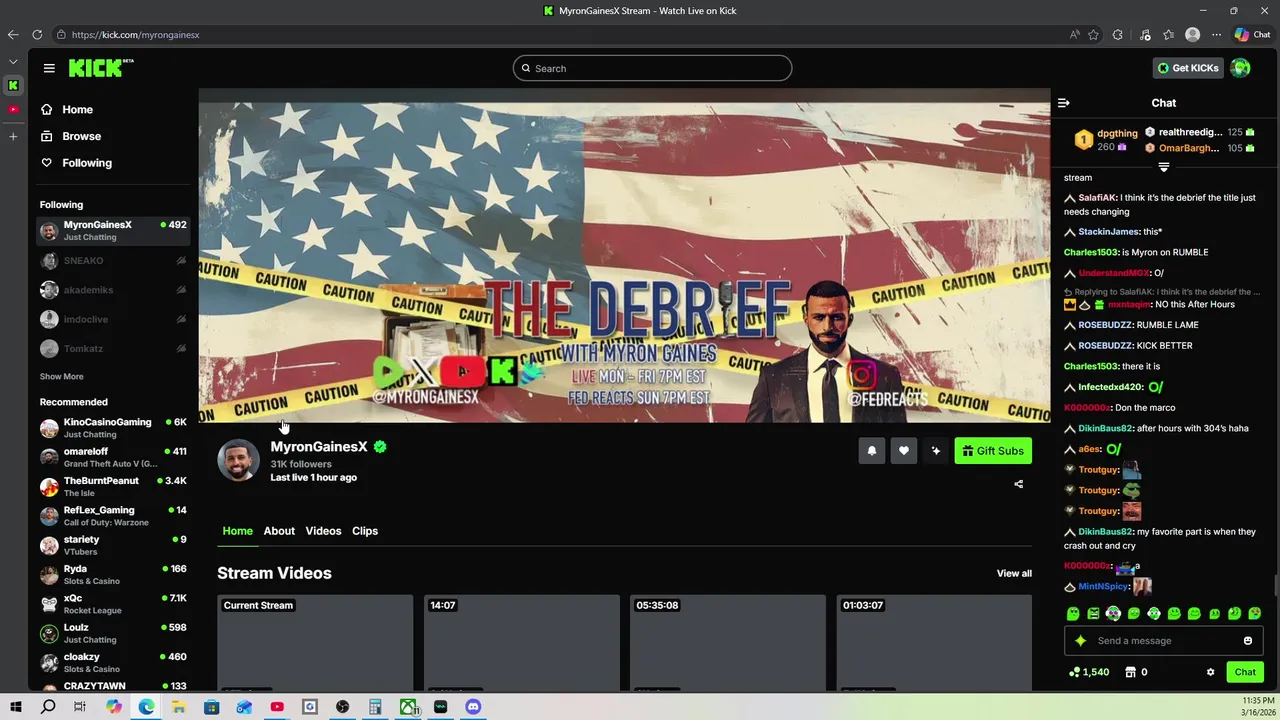Select the Home channel tab
The width and height of the screenshot is (1280, 720).
click(237, 531)
